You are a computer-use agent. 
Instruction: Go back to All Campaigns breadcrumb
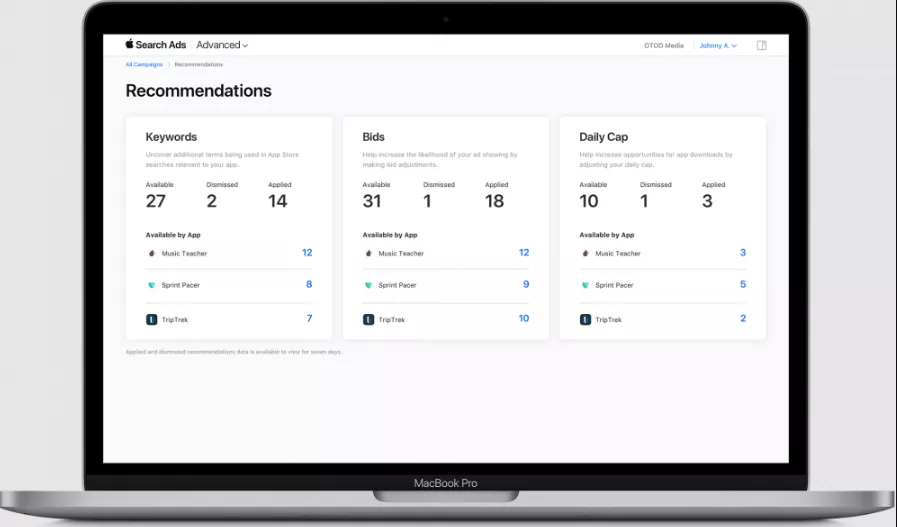pos(144,65)
